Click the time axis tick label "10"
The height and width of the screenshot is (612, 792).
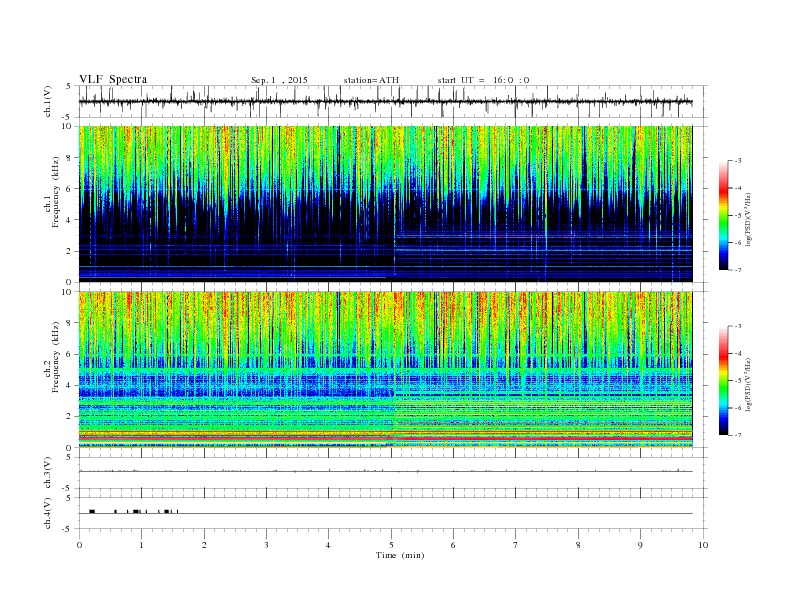pos(703,545)
